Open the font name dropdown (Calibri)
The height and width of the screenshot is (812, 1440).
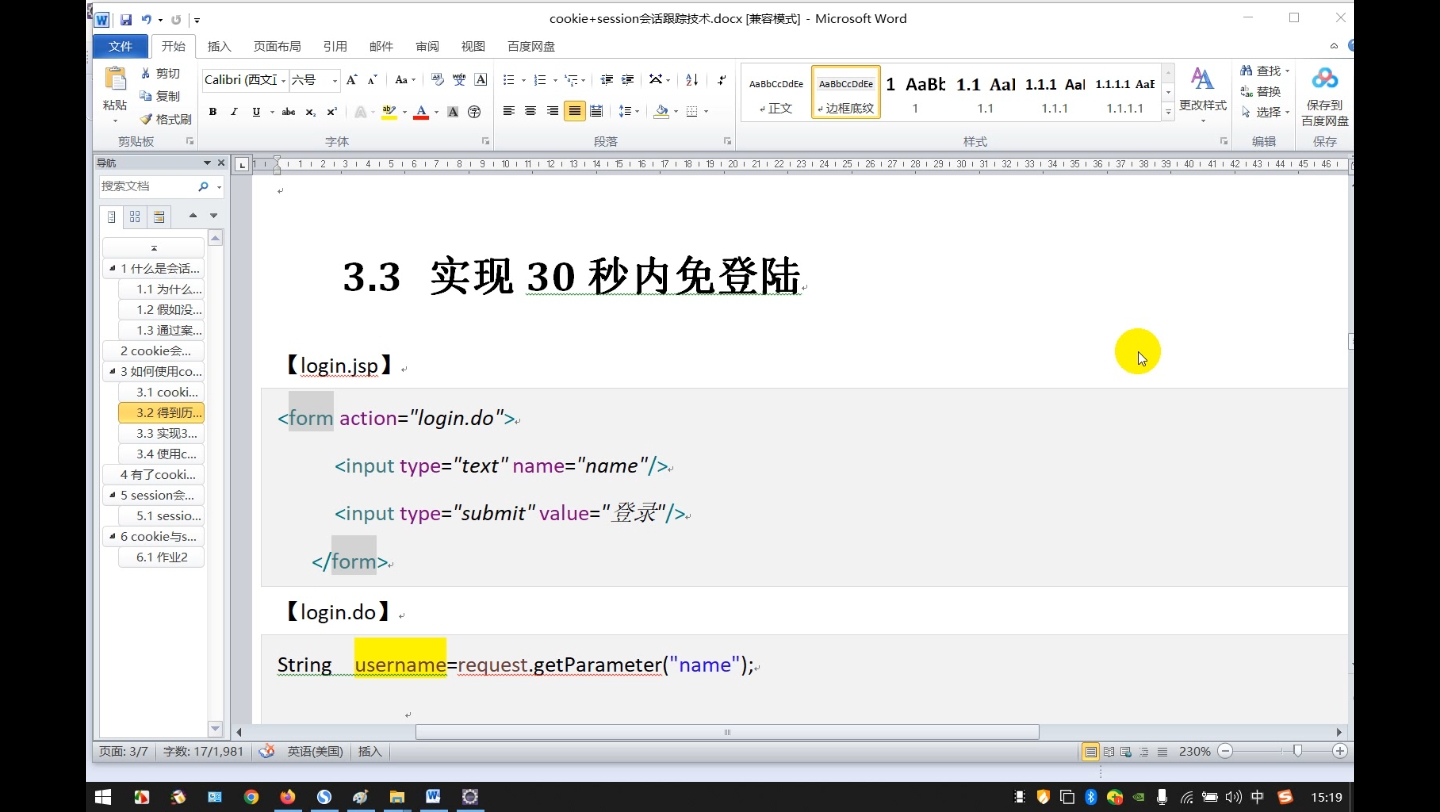click(284, 80)
